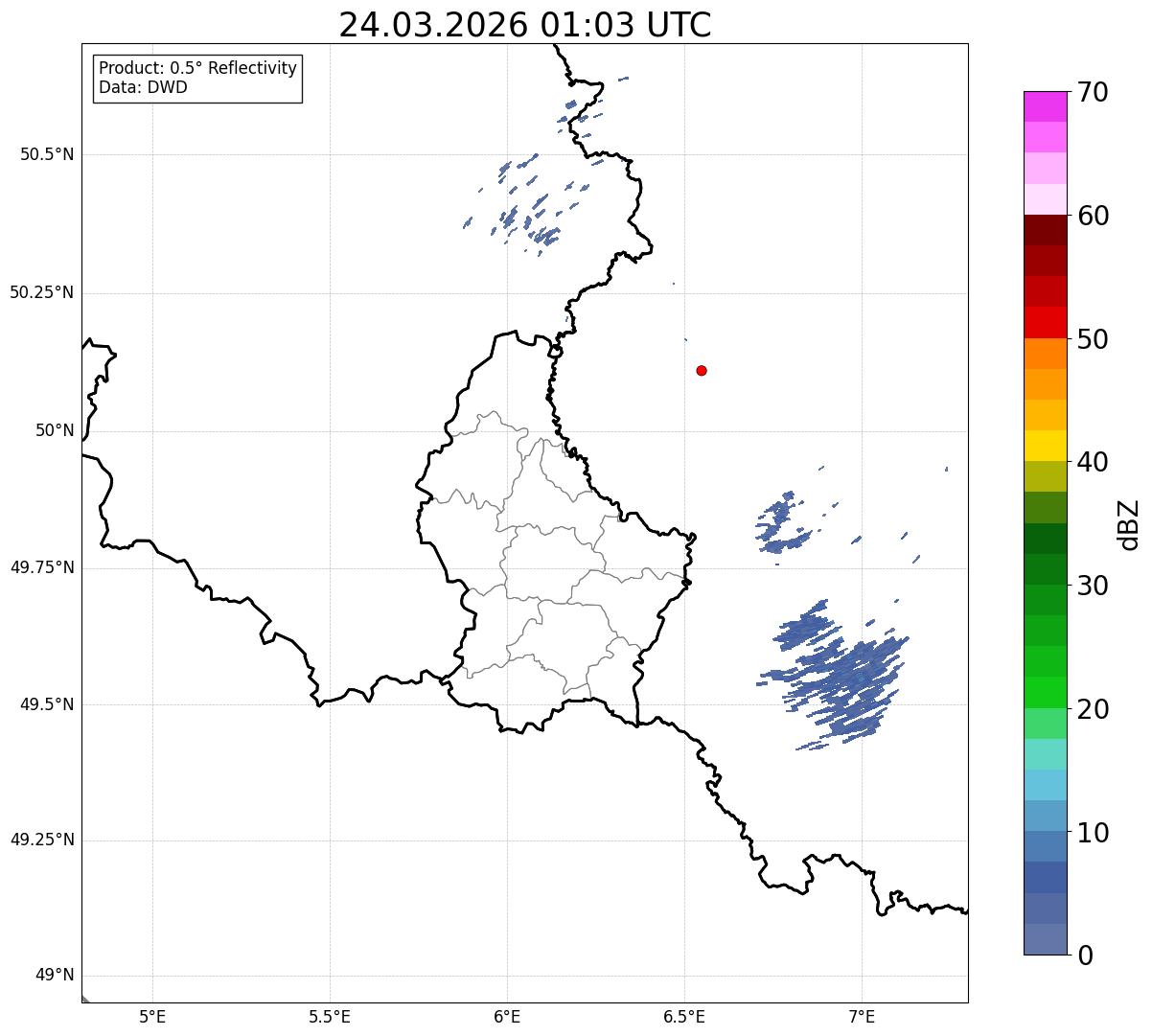Pick the dark maroon swatch just below 60 dBZ
The image size is (1152, 1036).
(x=1044, y=230)
